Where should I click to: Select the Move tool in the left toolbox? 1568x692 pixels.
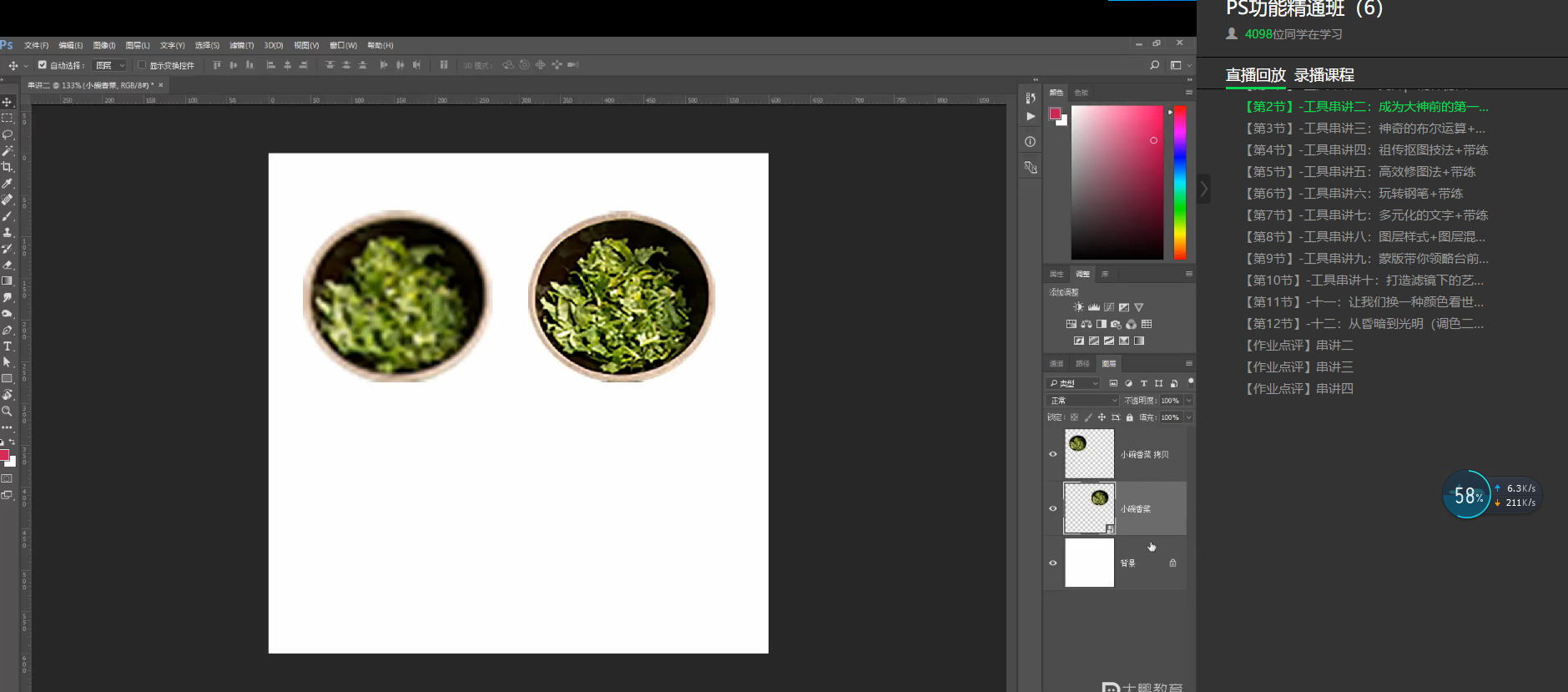pos(8,102)
